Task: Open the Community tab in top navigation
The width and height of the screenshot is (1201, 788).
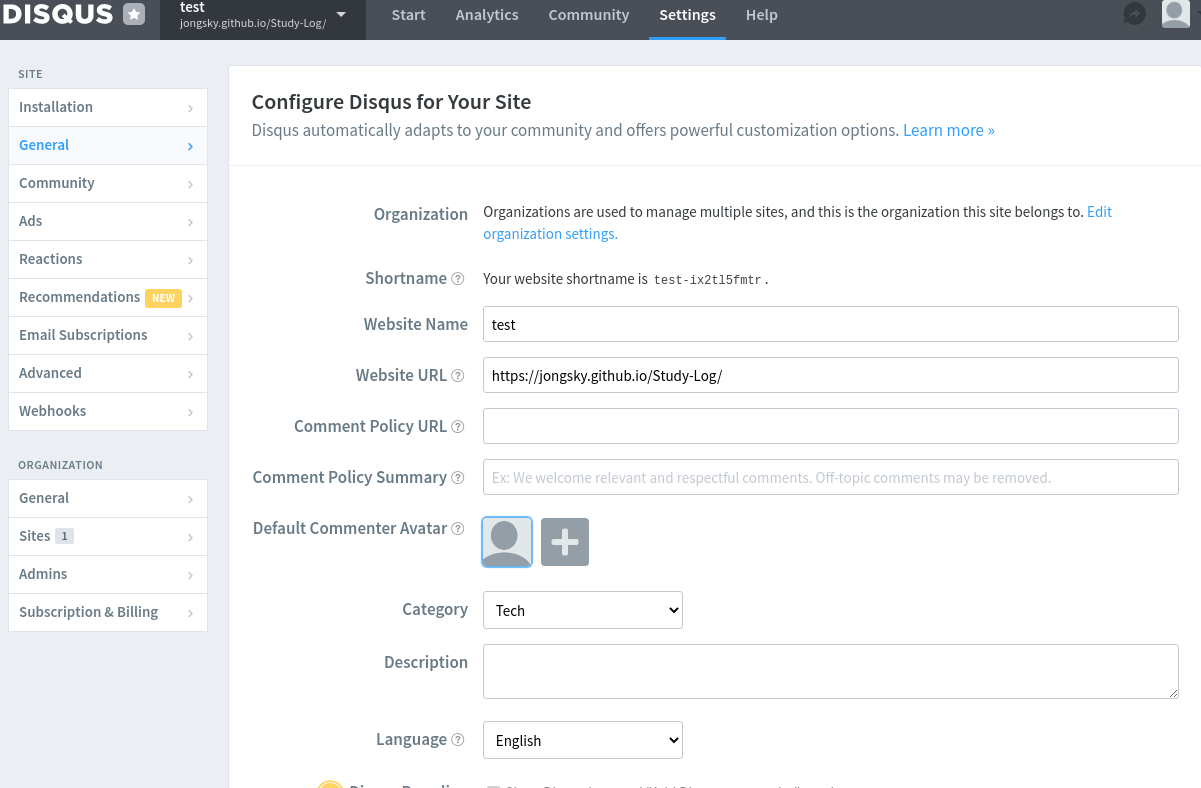Action: pyautogui.click(x=589, y=15)
